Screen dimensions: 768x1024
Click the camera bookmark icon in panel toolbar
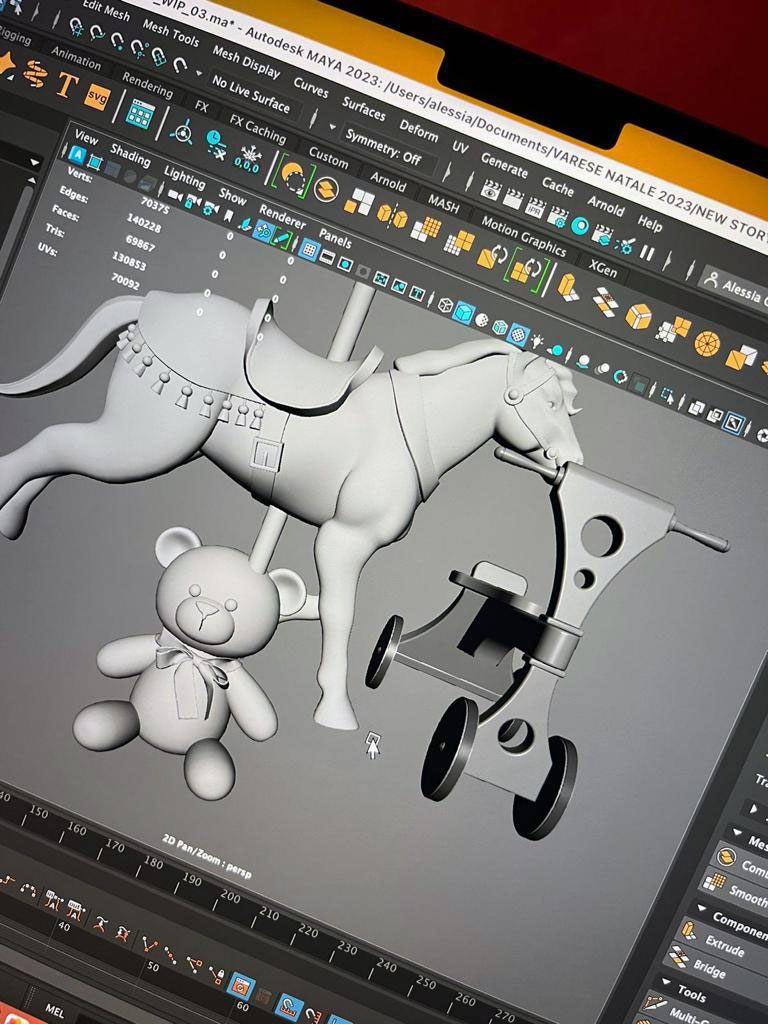(x=228, y=215)
